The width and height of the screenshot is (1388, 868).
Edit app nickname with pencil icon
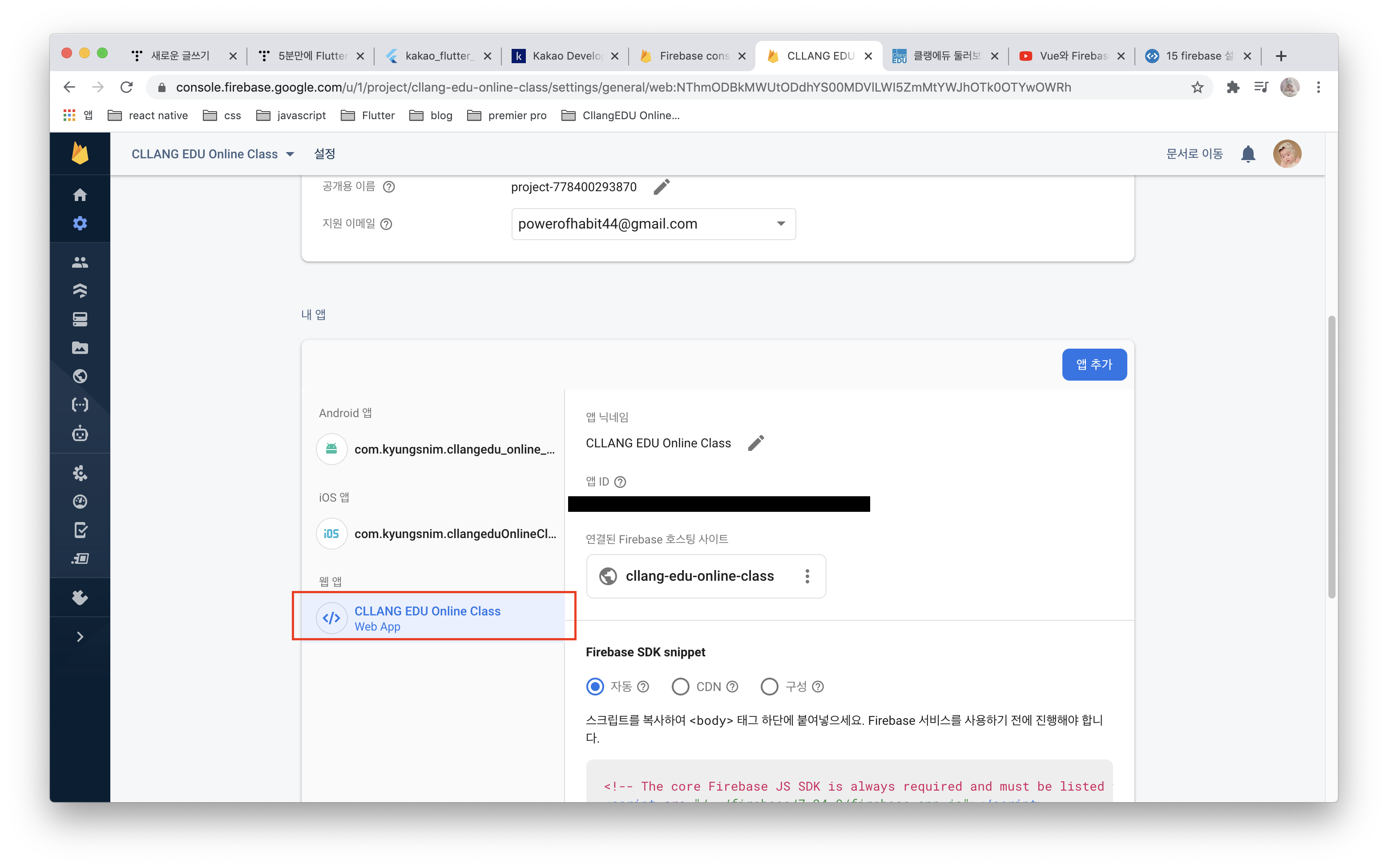pos(756,443)
